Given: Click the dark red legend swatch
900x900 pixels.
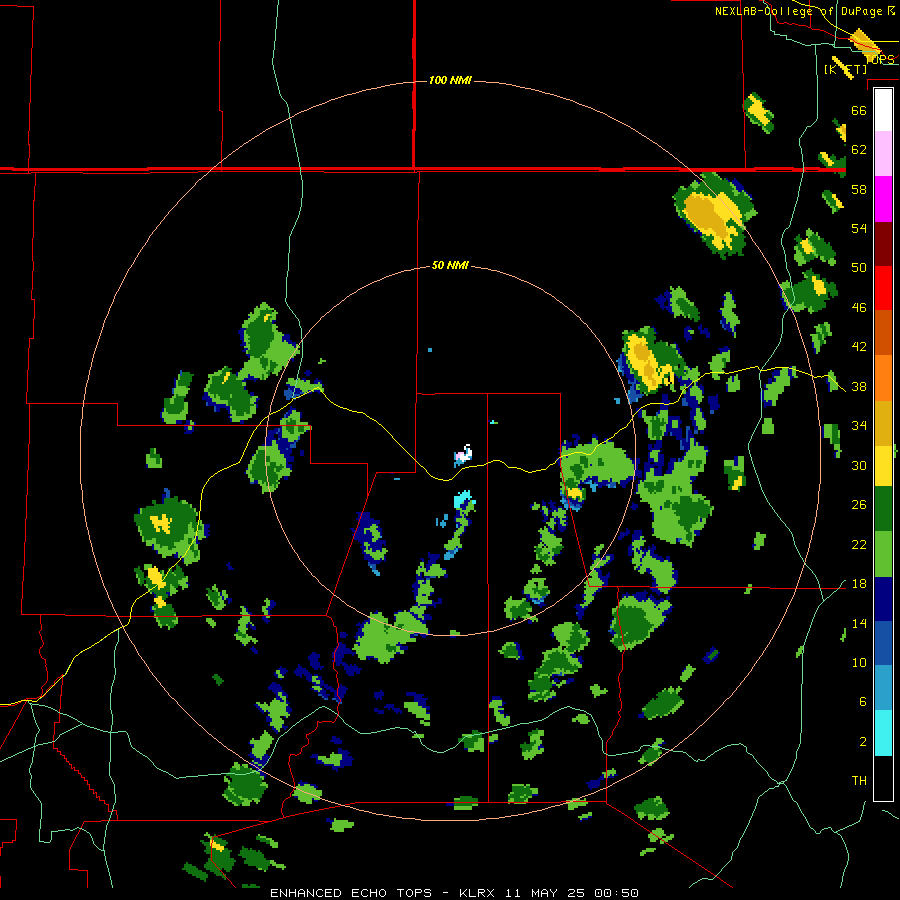Looking at the screenshot, I should pos(883,243).
